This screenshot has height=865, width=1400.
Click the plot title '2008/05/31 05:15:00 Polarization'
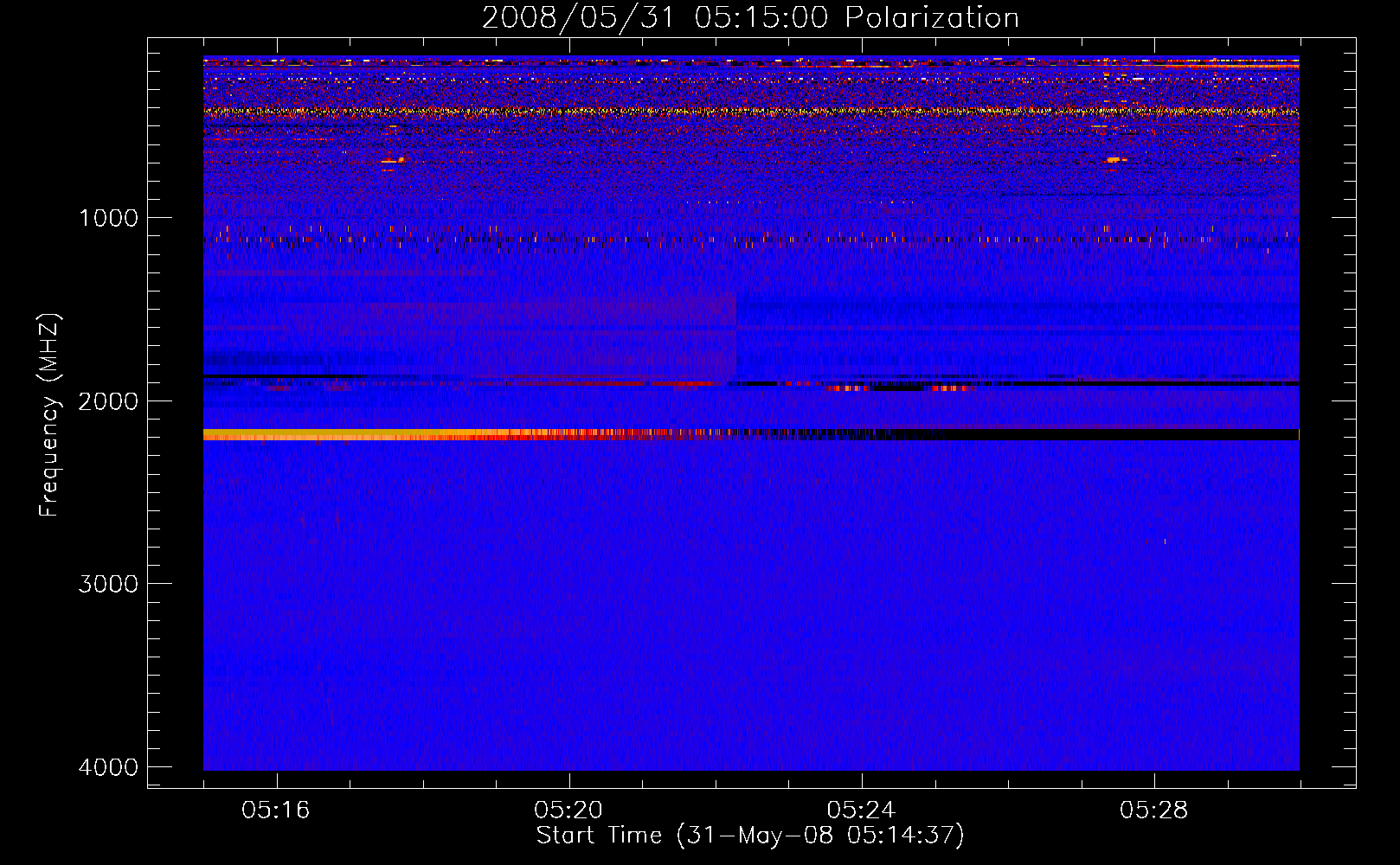click(x=750, y=18)
